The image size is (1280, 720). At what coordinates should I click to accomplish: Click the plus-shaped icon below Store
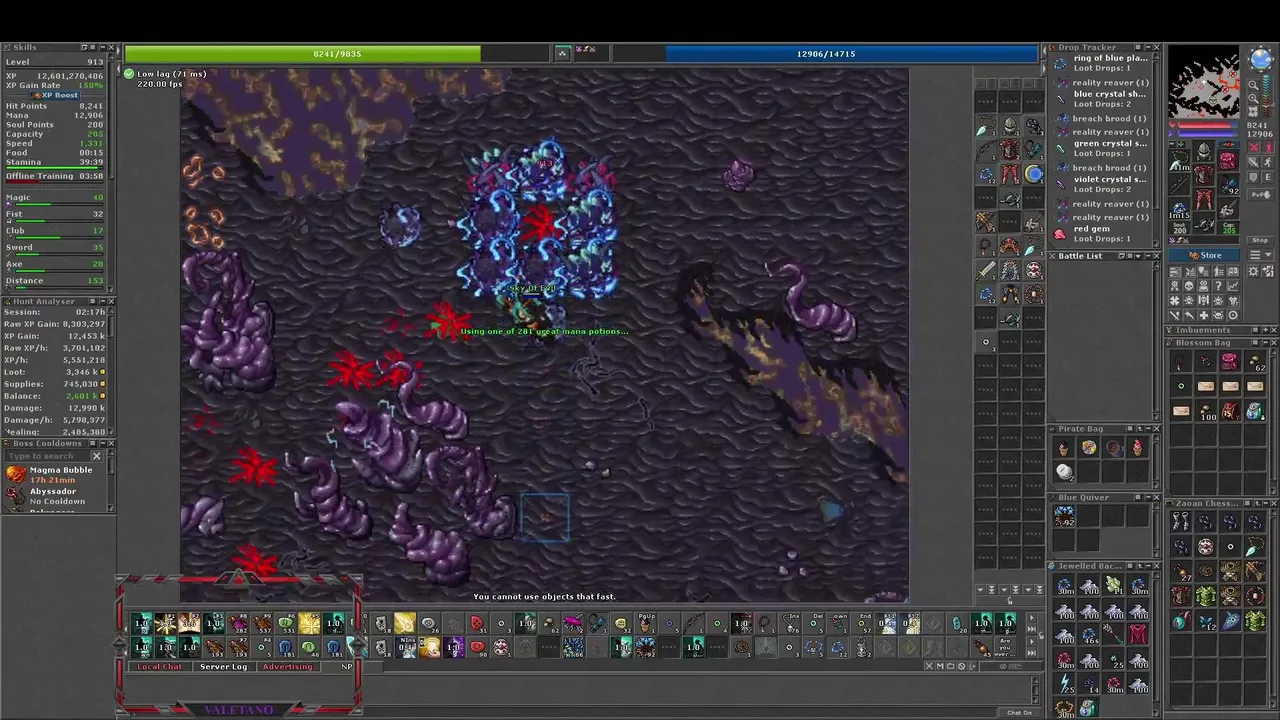click(x=1204, y=315)
